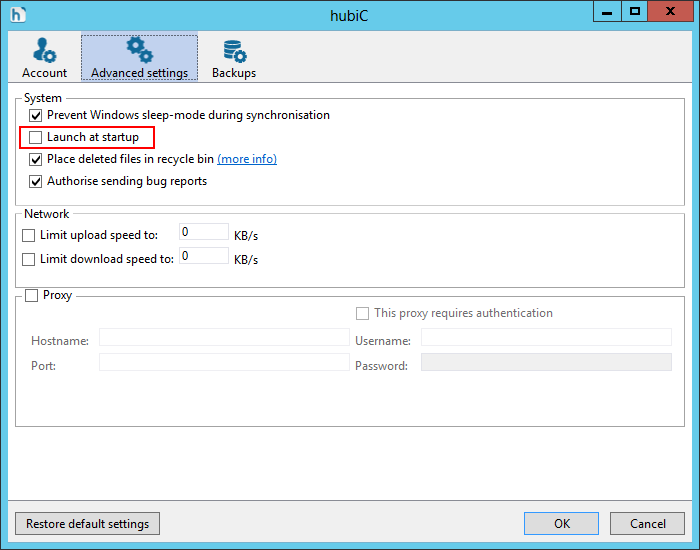Enable Limit download speed checkbox
Viewport: 700px width, 550px height.
[x=29, y=259]
